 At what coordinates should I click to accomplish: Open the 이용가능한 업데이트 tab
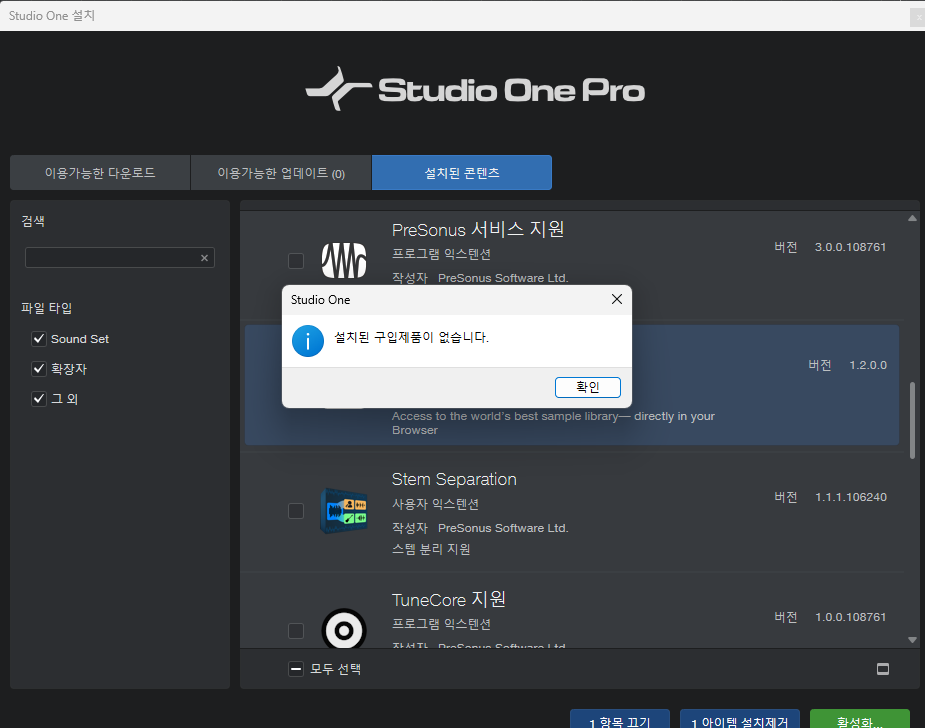(x=281, y=173)
